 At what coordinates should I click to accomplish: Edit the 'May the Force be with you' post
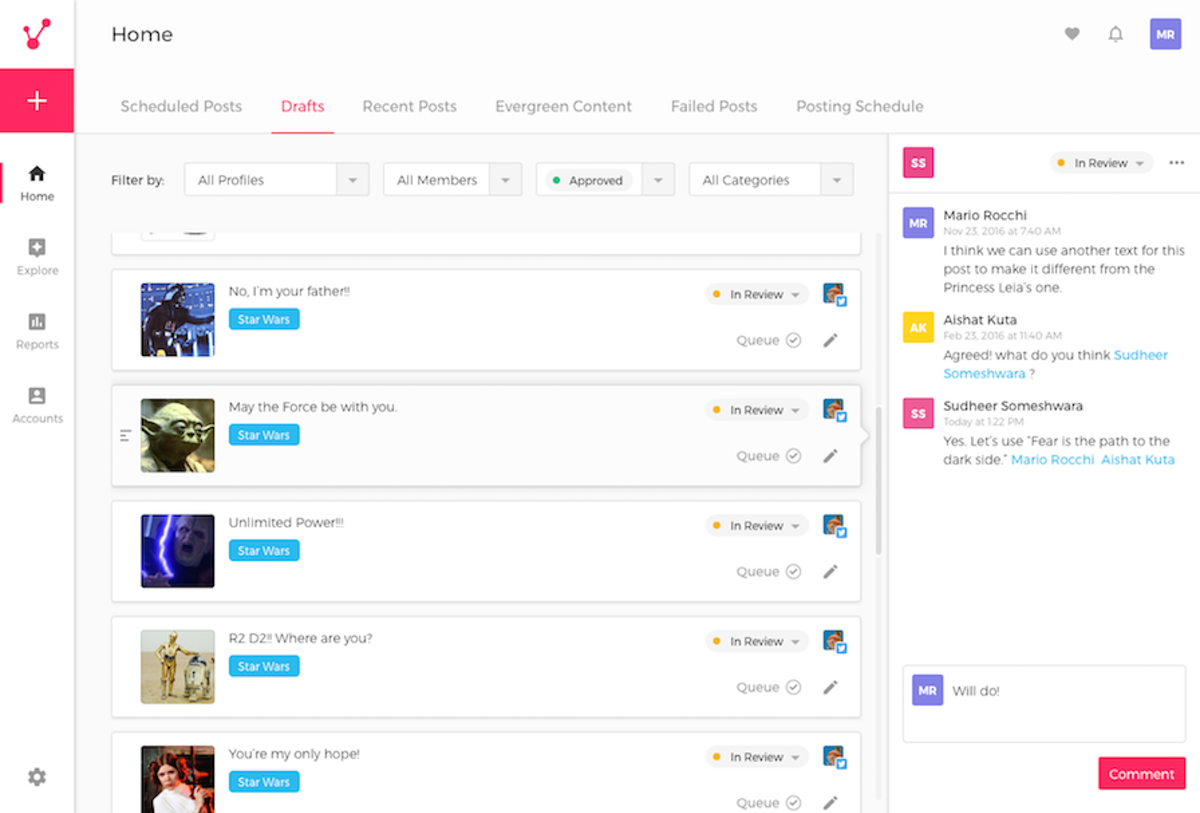830,456
